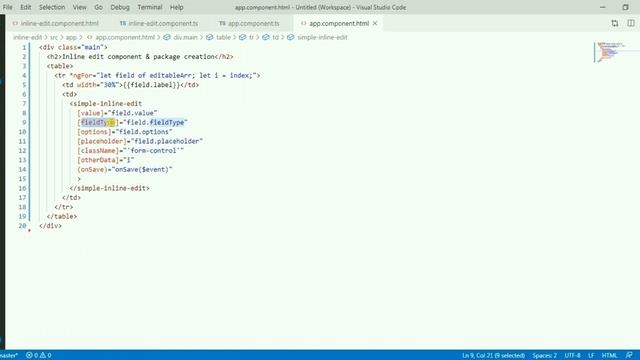This screenshot has width=640, height=360.
Task: Click the *ngFor tr code line
Action: [157, 76]
